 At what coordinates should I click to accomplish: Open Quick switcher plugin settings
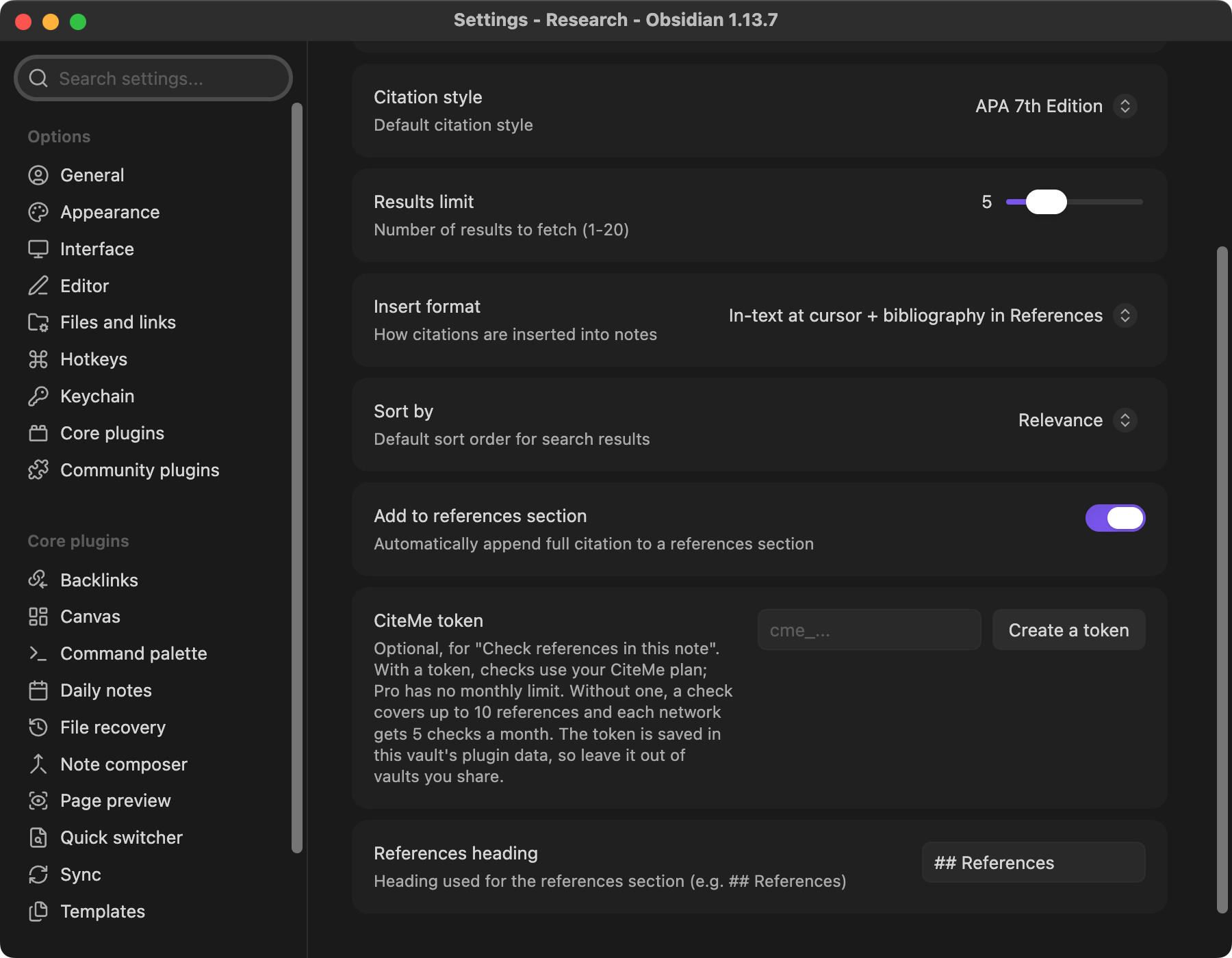coord(153,838)
